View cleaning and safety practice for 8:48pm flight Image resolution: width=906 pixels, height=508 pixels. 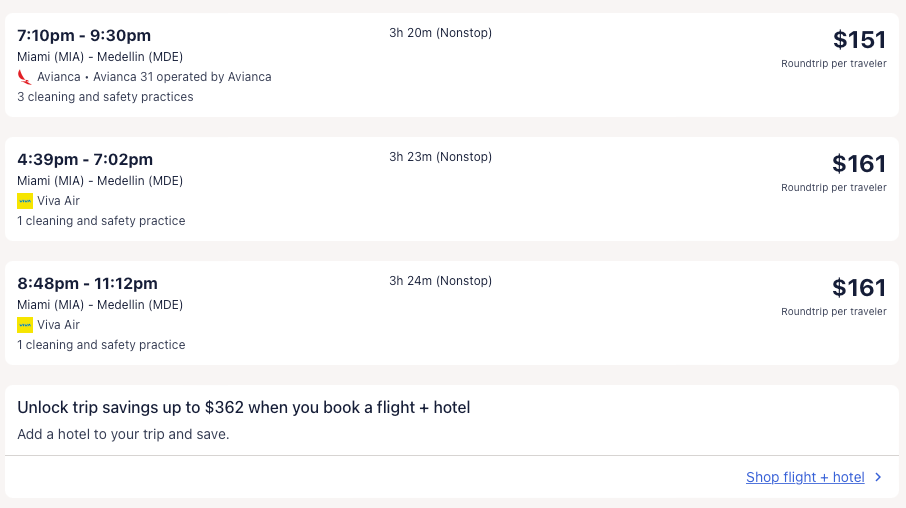[x=101, y=345]
